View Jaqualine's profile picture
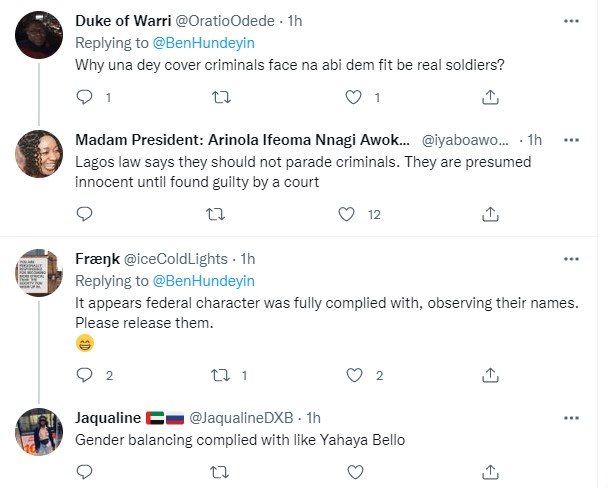The image size is (608, 488). pos(41,435)
